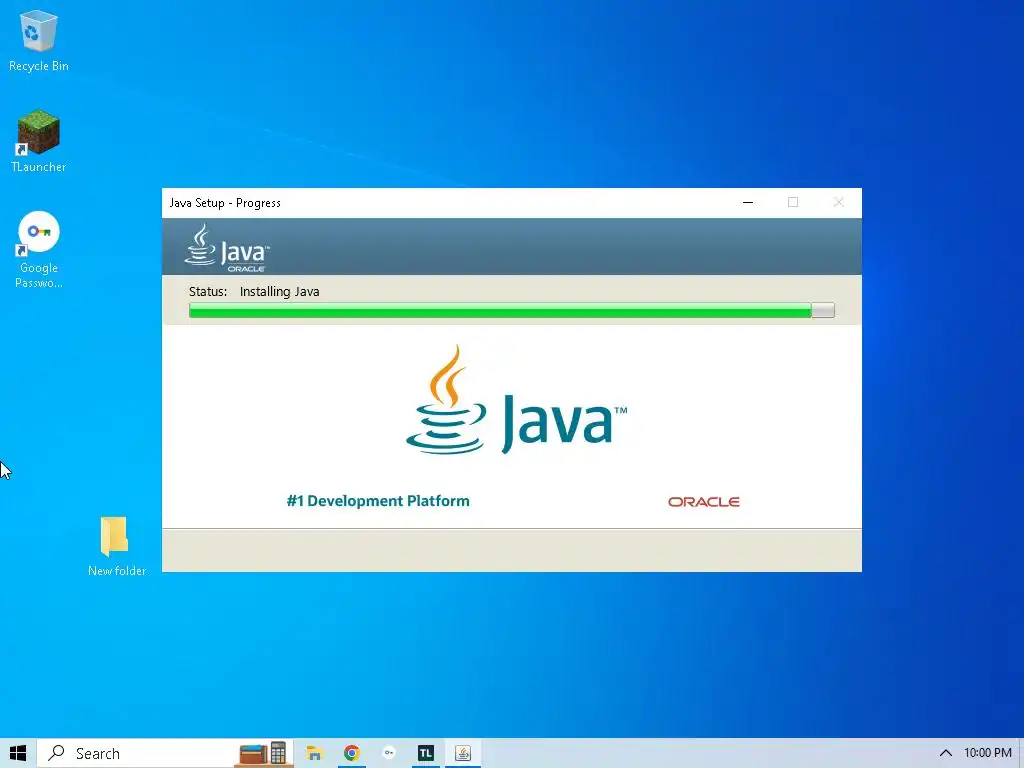This screenshot has height=768, width=1024.
Task: Minimize the Java Setup window
Action: (748, 202)
